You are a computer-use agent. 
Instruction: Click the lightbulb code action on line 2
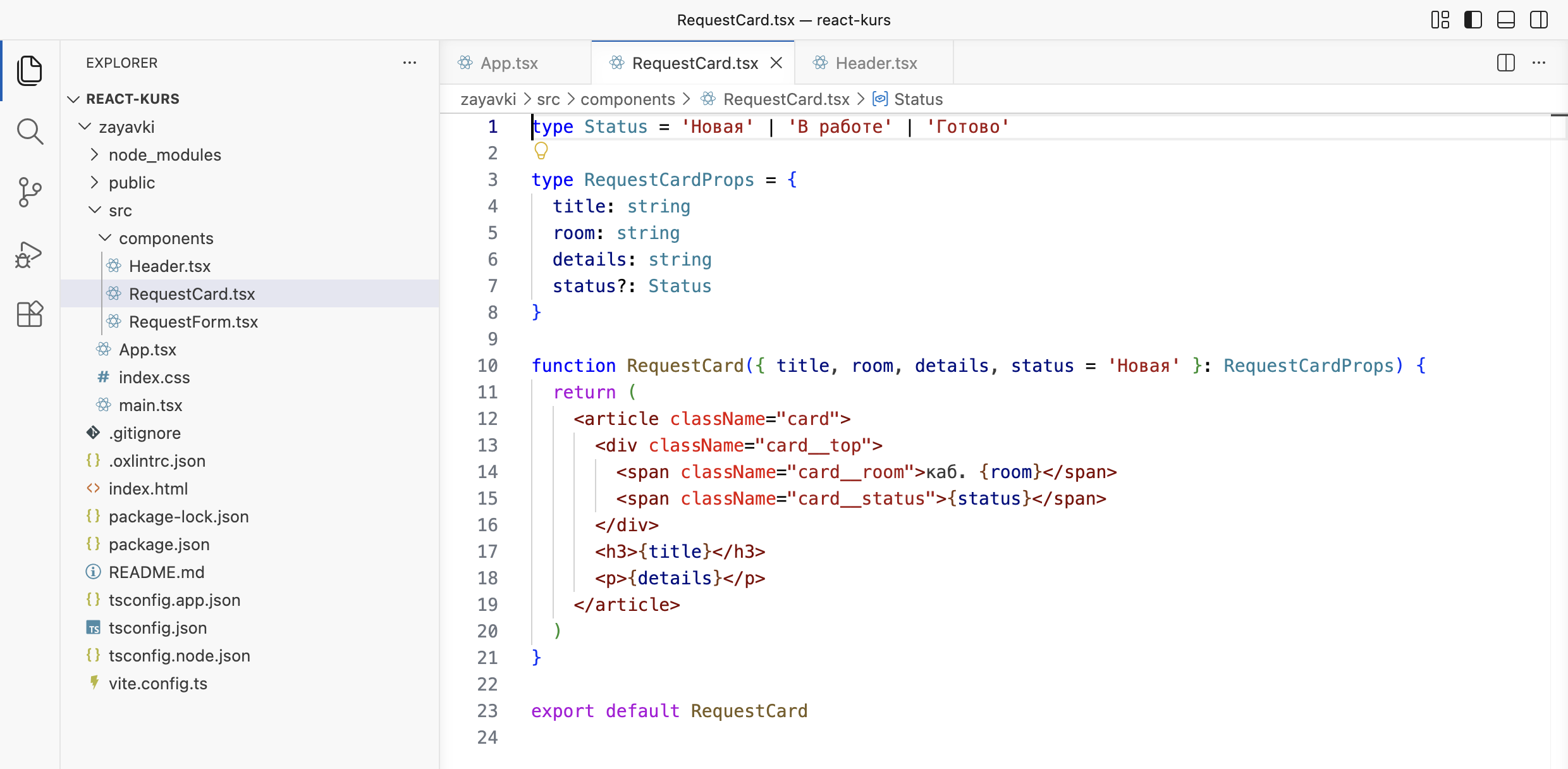point(541,151)
